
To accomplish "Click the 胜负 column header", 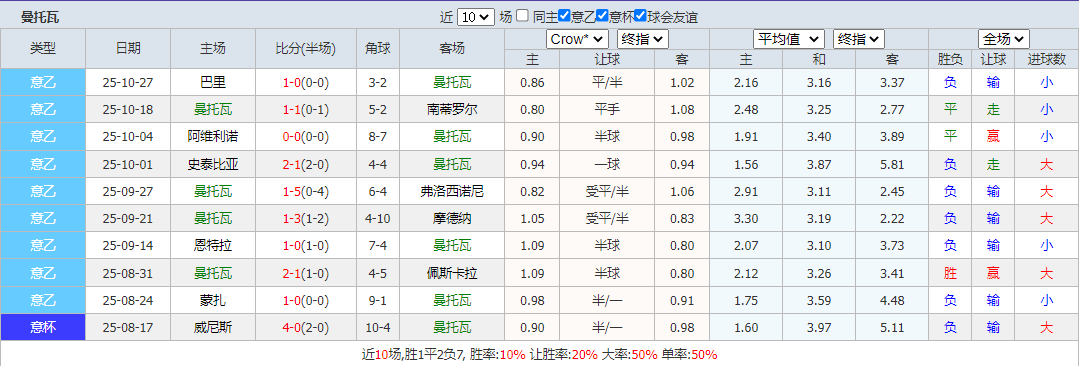I will (951, 60).
